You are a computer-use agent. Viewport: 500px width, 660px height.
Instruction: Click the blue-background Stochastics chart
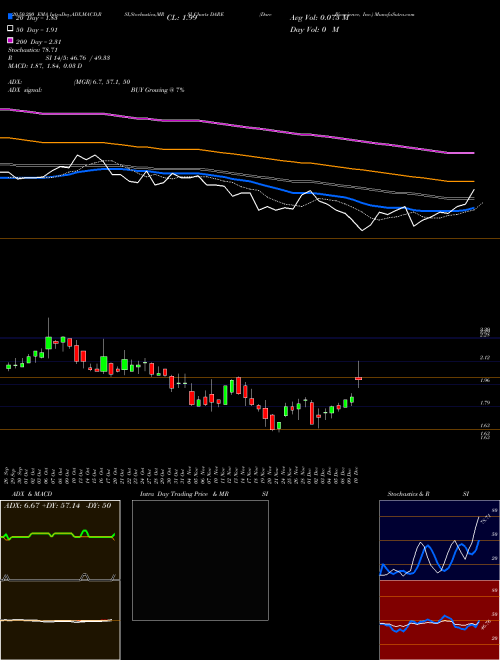click(439, 540)
